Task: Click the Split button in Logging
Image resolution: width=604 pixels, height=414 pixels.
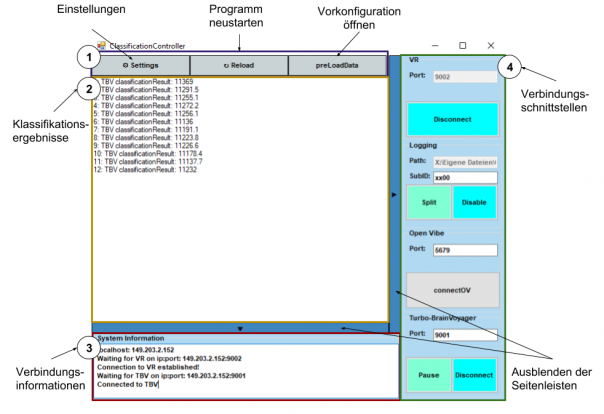Action: click(429, 202)
